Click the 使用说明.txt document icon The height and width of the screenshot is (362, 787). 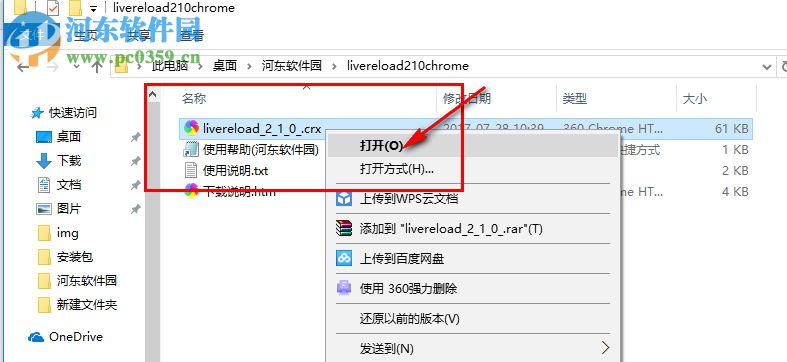[191, 170]
